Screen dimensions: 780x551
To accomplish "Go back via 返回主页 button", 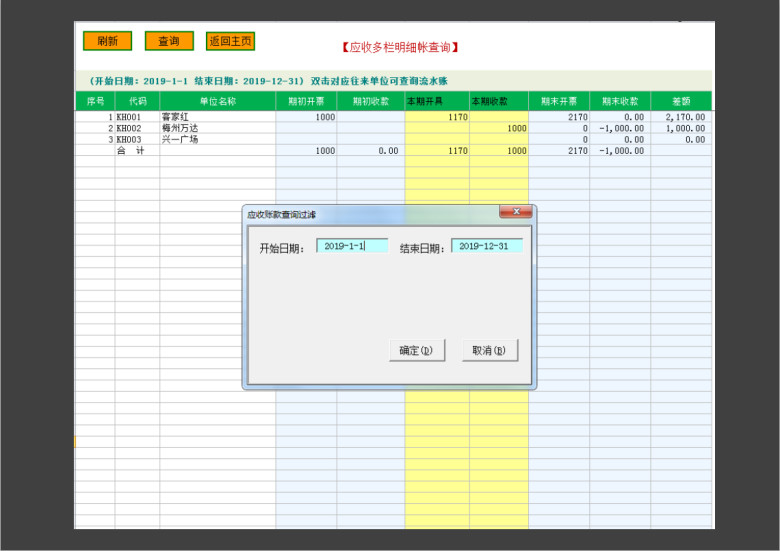I will (x=230, y=41).
